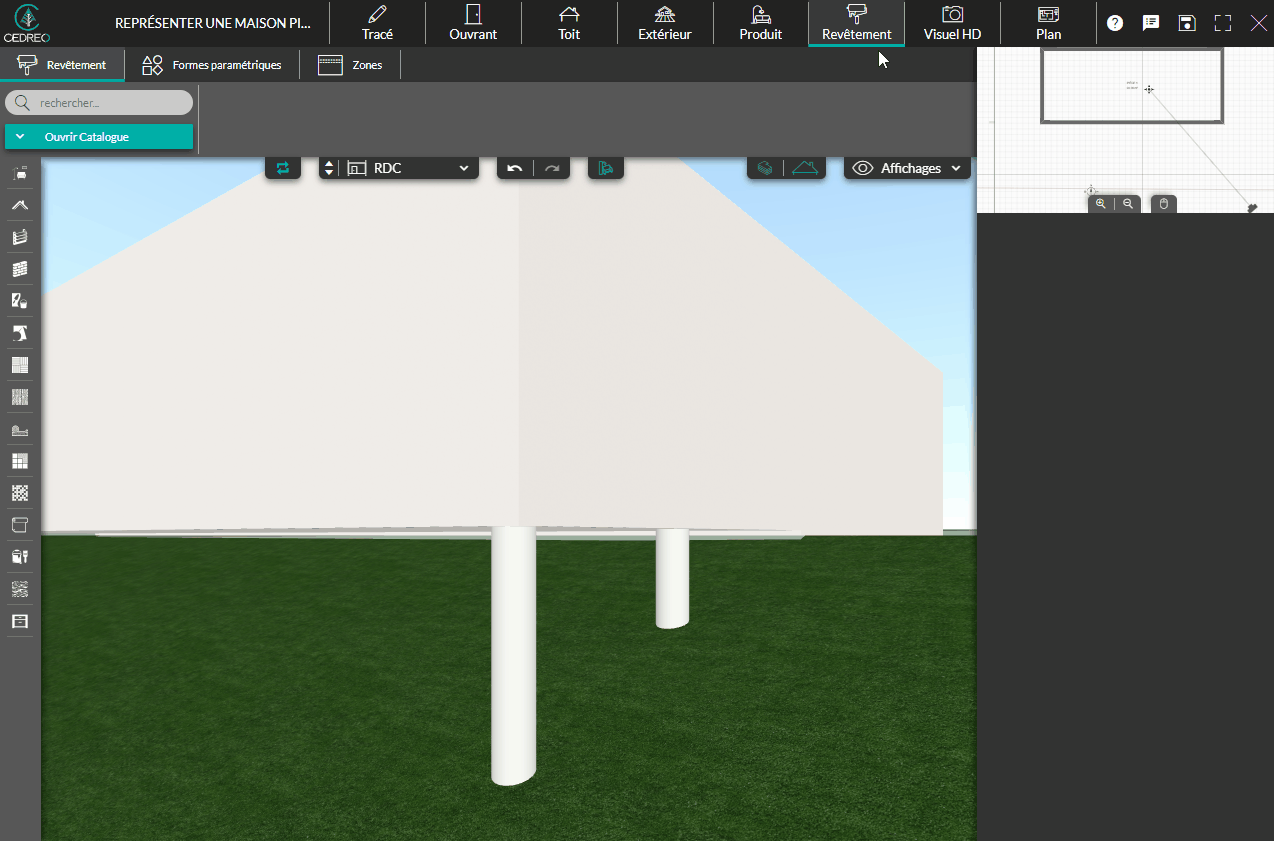Expand the Ouvrir Catalogue dropdown
The image size is (1274, 841).
[99, 137]
